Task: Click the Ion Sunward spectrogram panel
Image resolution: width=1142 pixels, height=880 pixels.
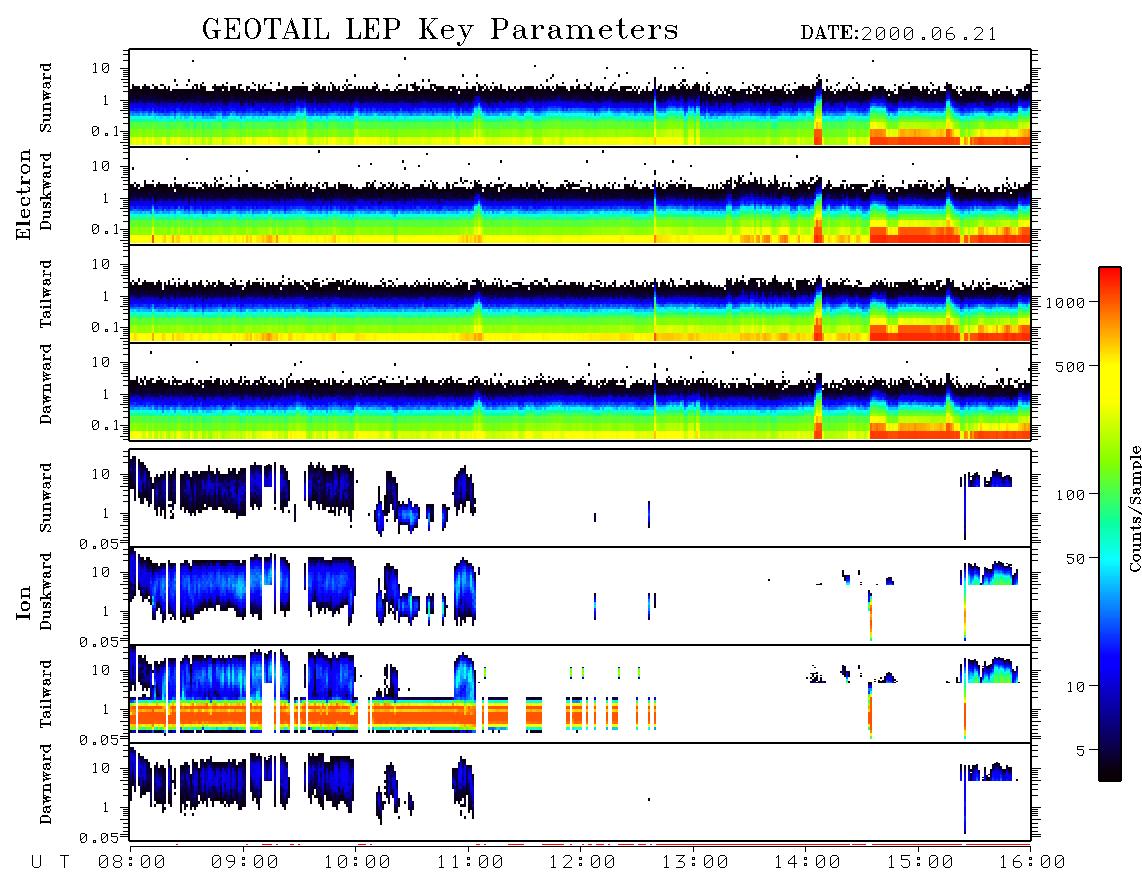Action: pos(580,498)
